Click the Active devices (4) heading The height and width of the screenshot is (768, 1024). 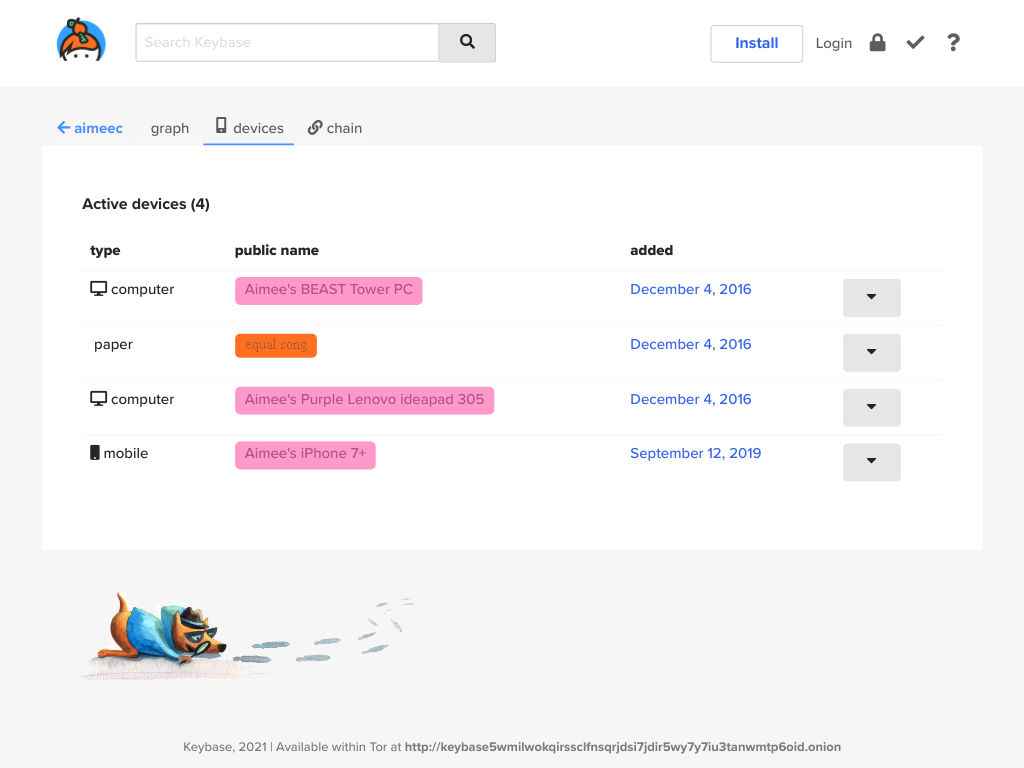146,204
